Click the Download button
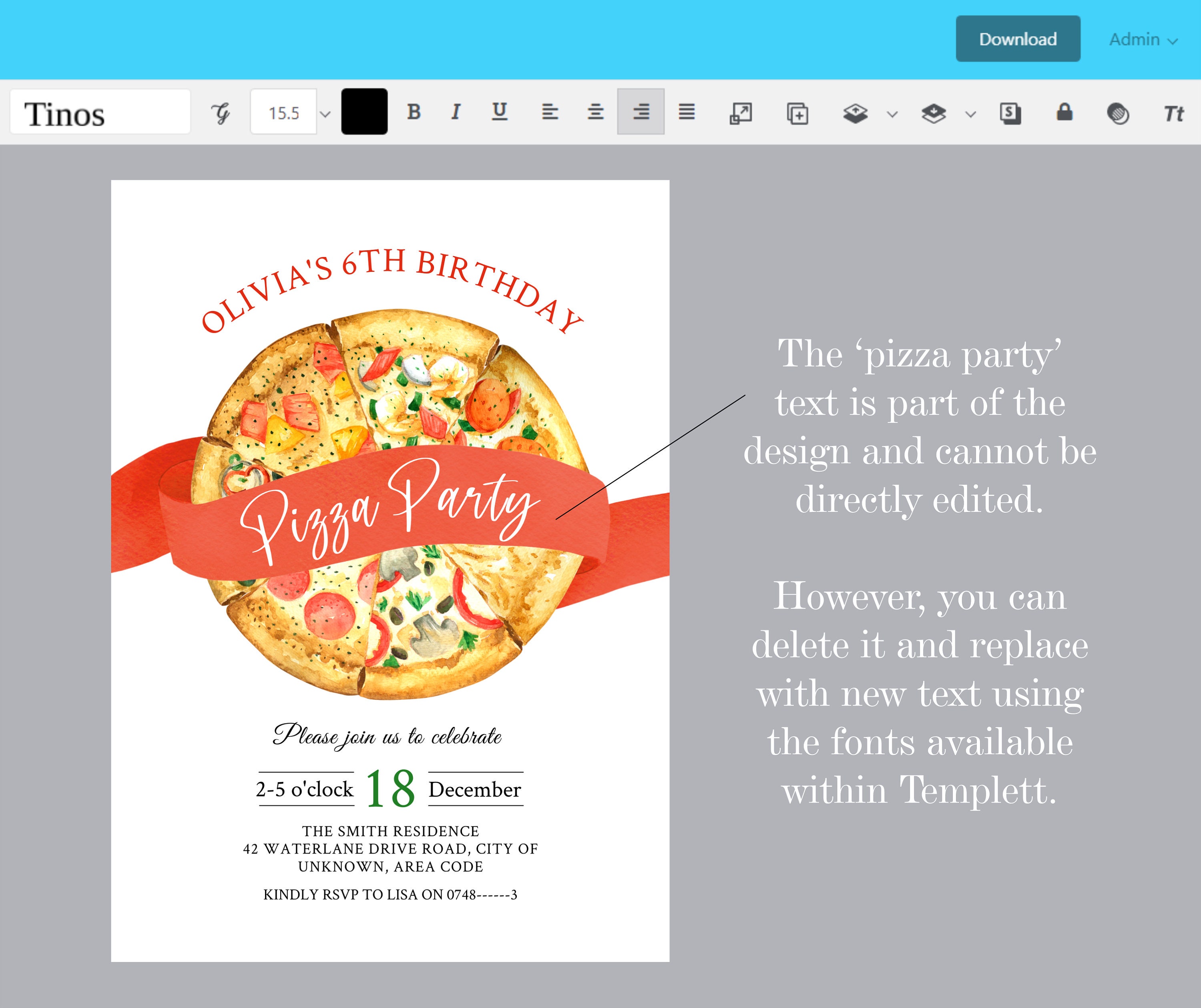This screenshot has height=1008, width=1201. click(1018, 39)
